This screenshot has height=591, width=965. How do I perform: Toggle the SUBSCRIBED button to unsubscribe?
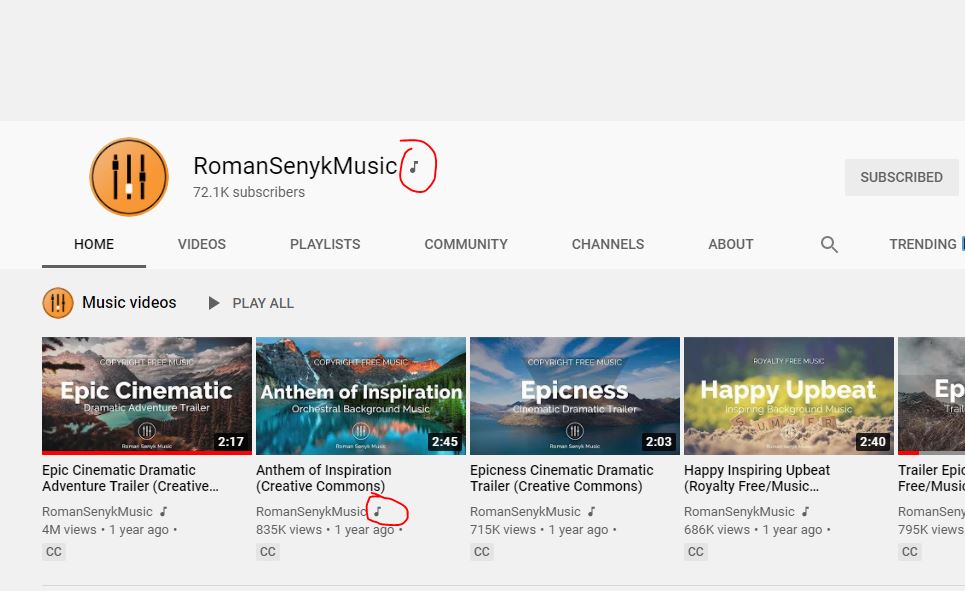901,176
